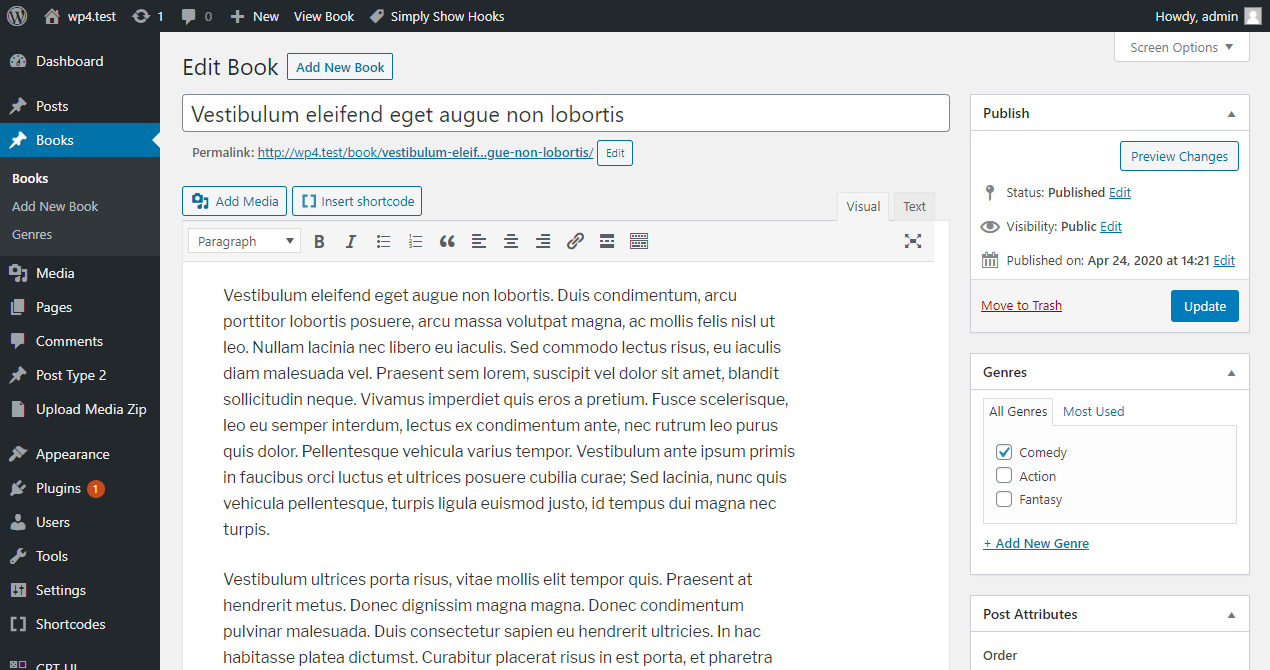Screen dimensions: 1270x670
Task: Edit the Public visibility
Action: tap(1111, 226)
